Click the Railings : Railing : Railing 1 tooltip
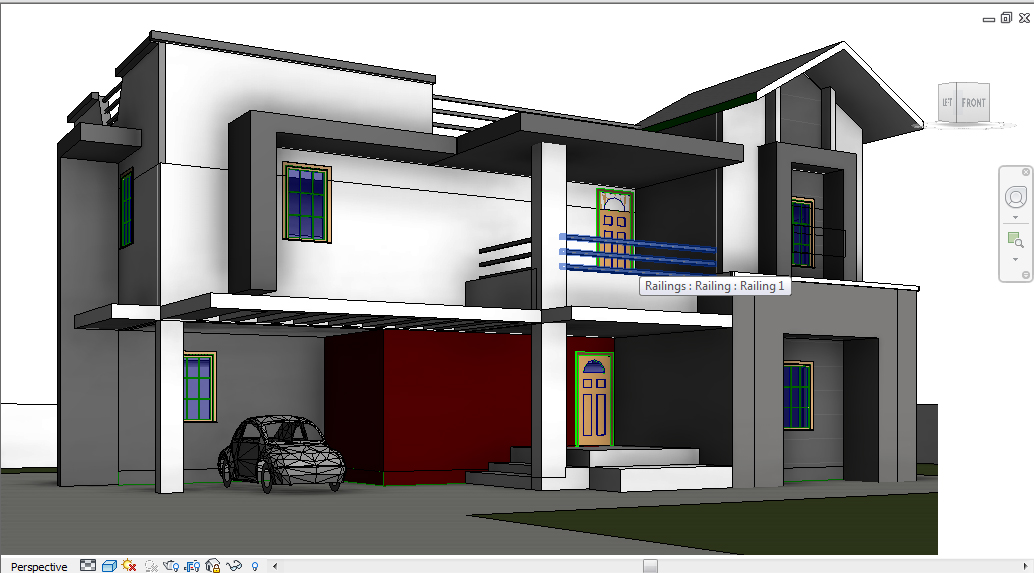 click(x=715, y=286)
